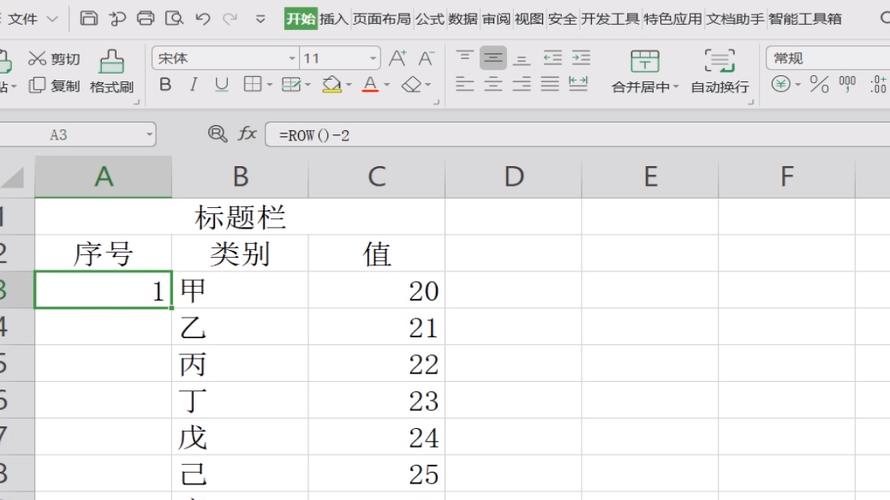Activate the Format Painter (格式刷)

coord(112,71)
